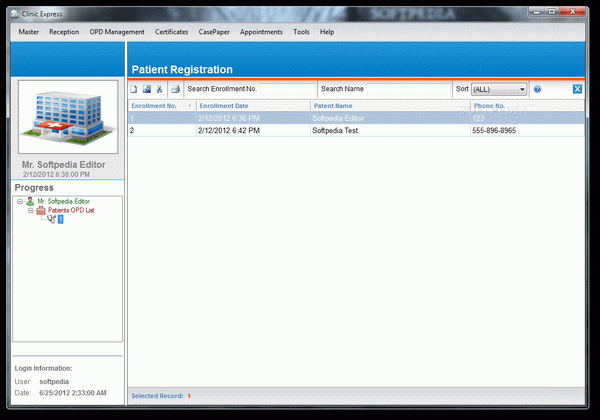Minimize the Clinic Express window

[x=536, y=12]
